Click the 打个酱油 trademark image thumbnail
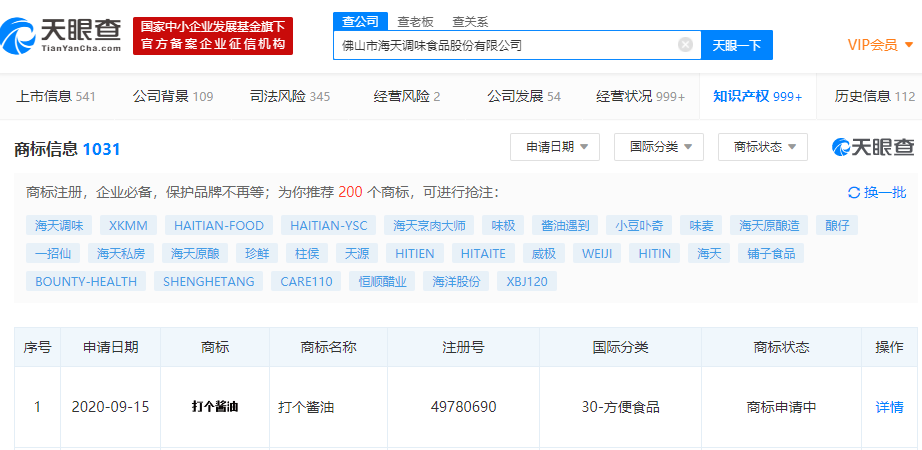The height and width of the screenshot is (450, 922). (x=215, y=406)
